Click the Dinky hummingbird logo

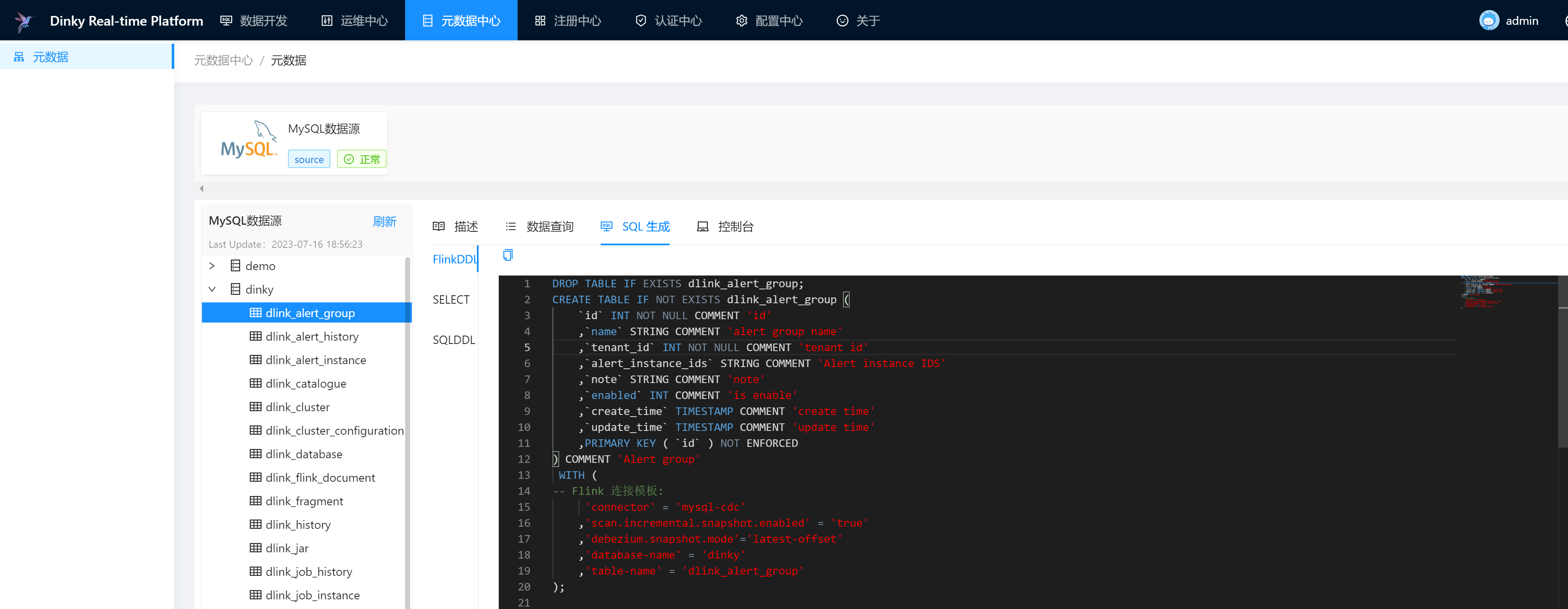pos(24,21)
